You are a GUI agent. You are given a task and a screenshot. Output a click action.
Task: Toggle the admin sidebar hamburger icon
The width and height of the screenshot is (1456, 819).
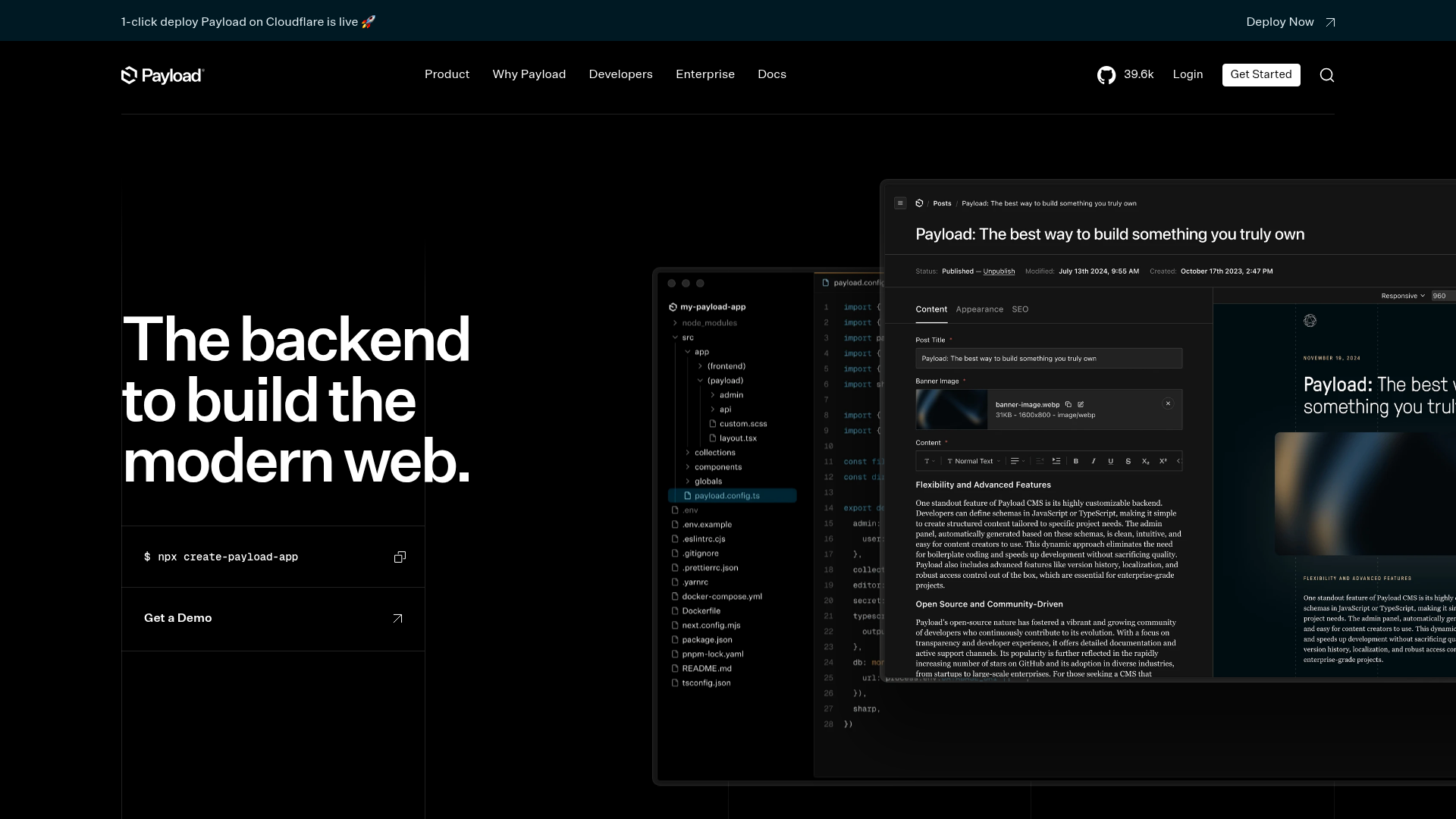pyautogui.click(x=900, y=203)
